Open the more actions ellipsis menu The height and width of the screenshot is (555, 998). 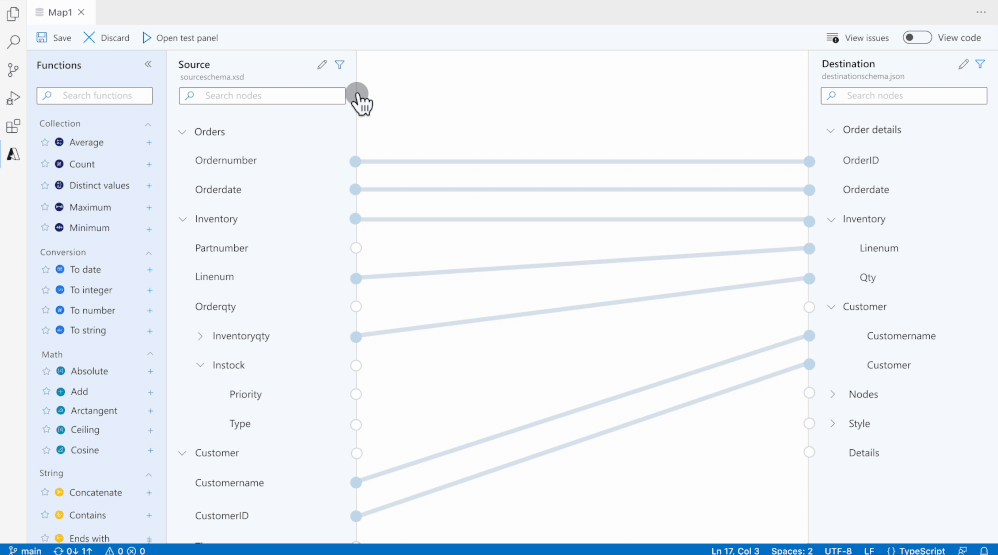click(981, 12)
